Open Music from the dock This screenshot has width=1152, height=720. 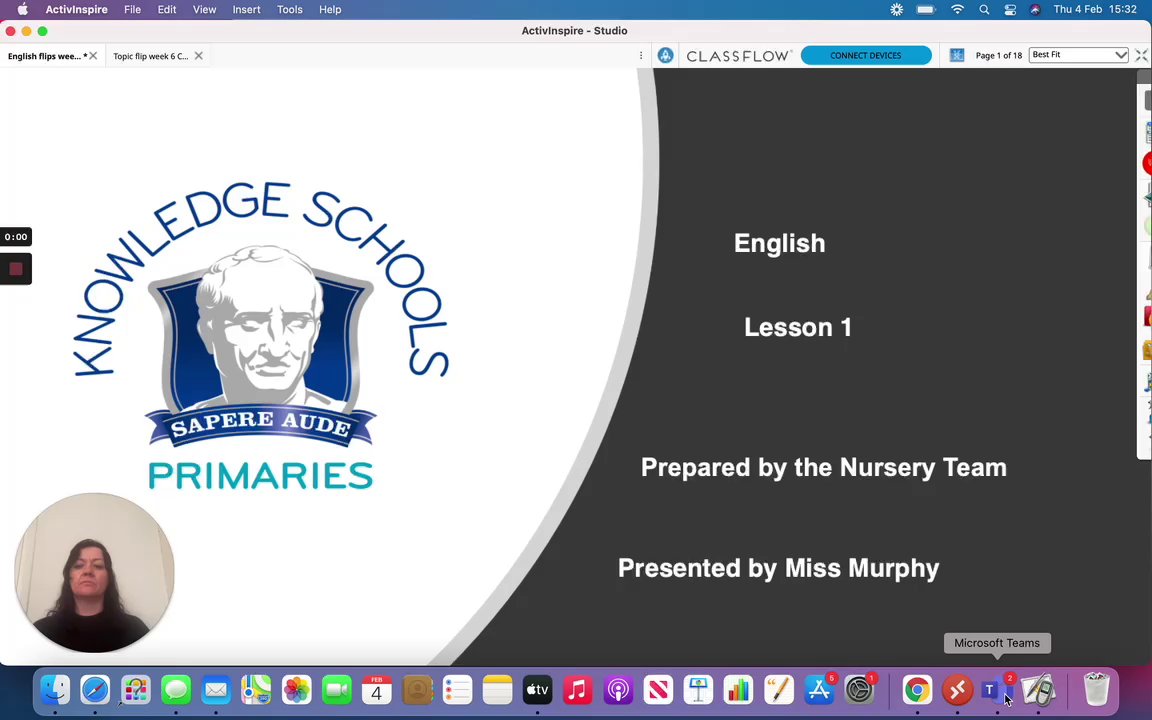pos(577,690)
